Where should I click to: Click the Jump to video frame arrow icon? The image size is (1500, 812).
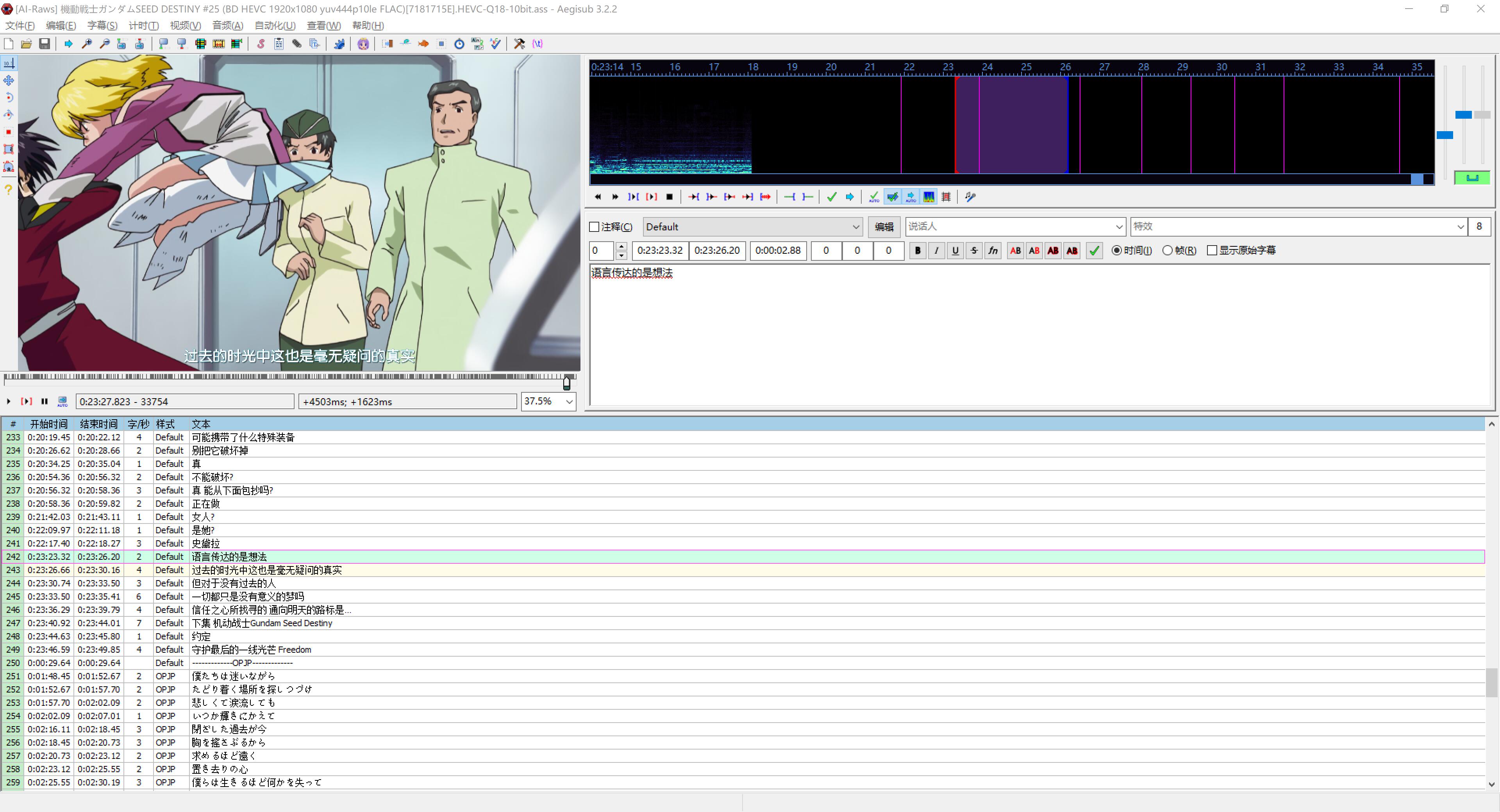(69, 44)
